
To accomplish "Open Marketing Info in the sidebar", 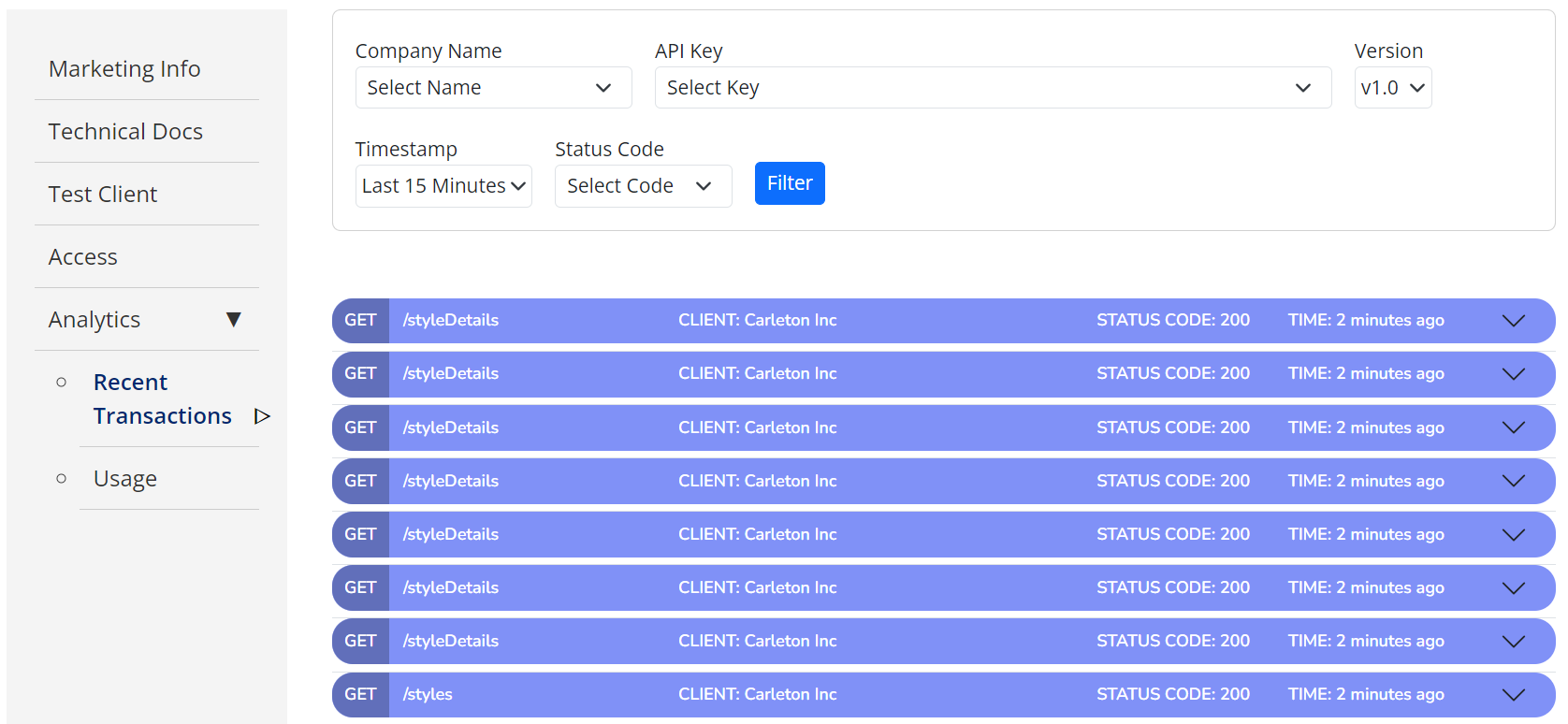I will tap(124, 69).
